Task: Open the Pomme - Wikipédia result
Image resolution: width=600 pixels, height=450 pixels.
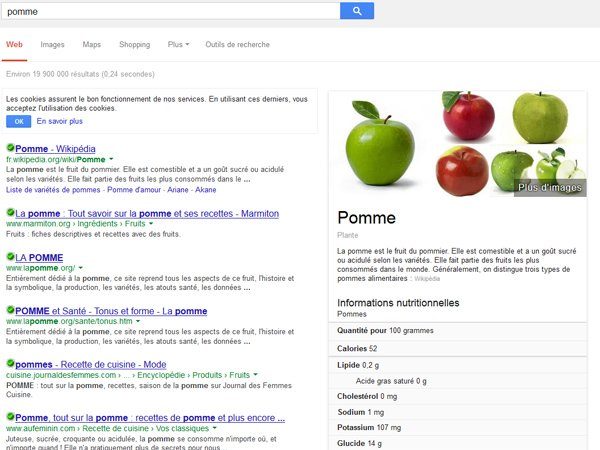Action: point(55,148)
